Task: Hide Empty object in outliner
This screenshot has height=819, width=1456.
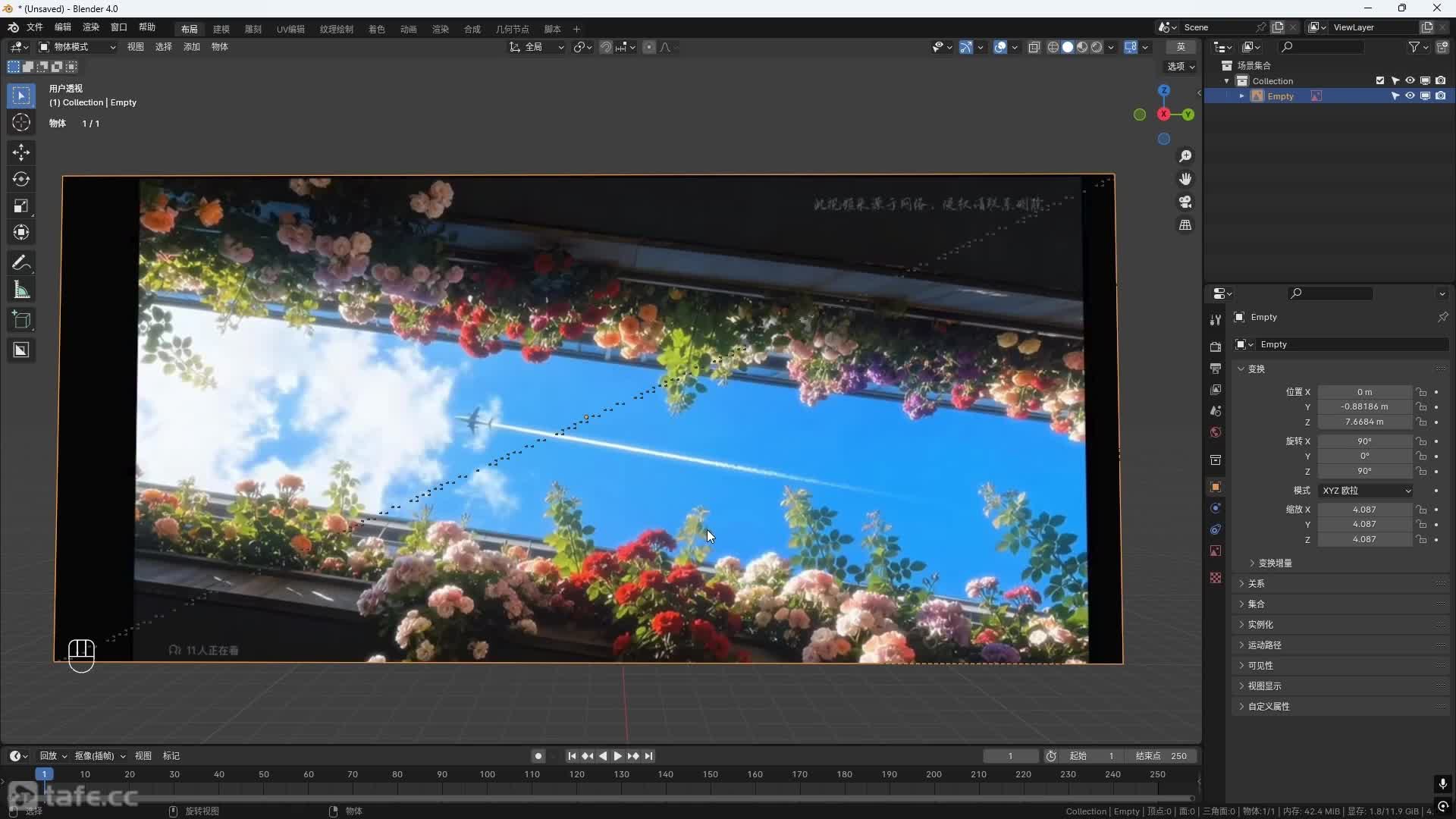Action: (1410, 96)
